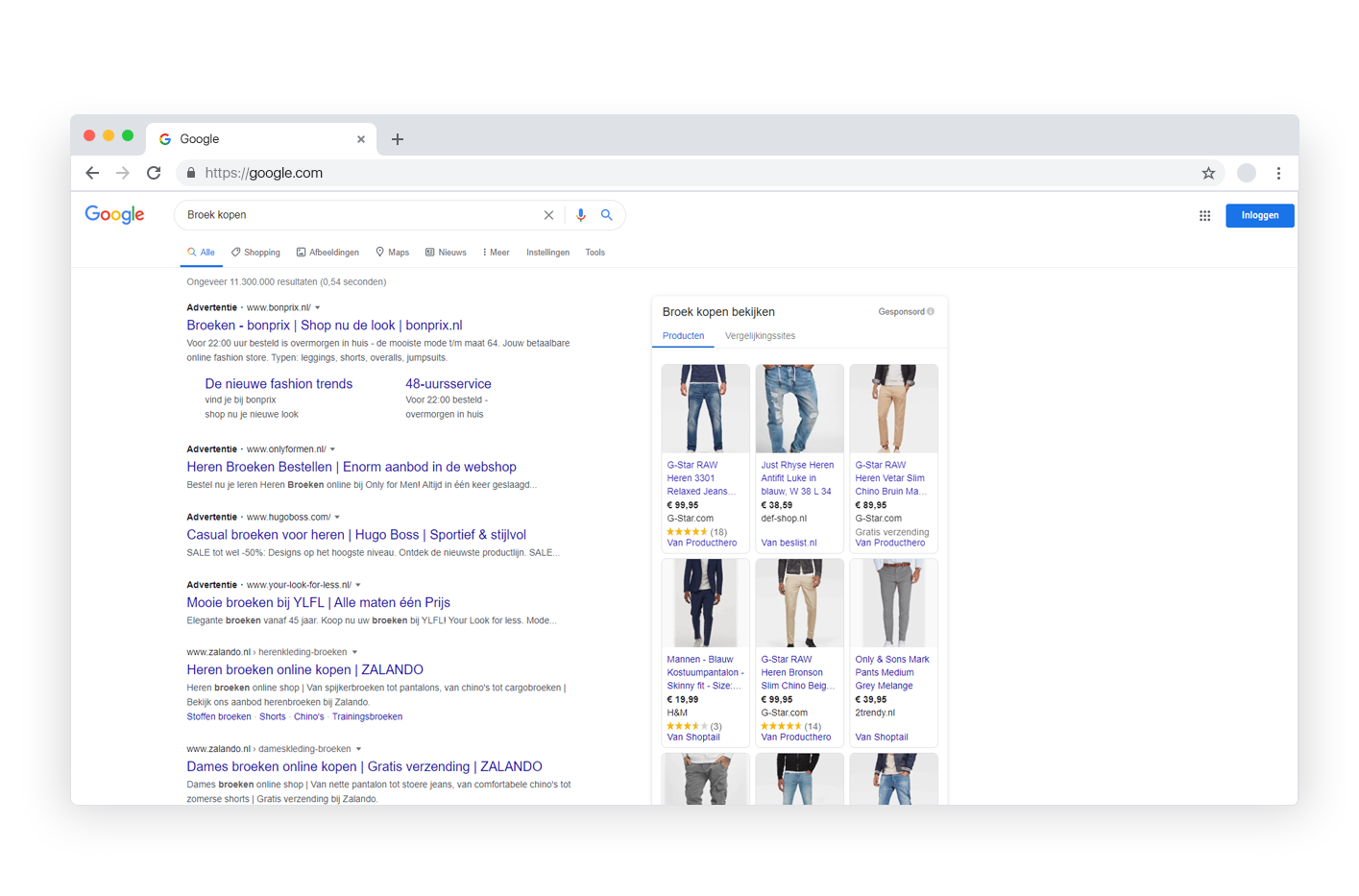Open the Chrome three-dot menu
Image resolution: width=1359 pixels, height=896 pixels.
pos(1278,173)
